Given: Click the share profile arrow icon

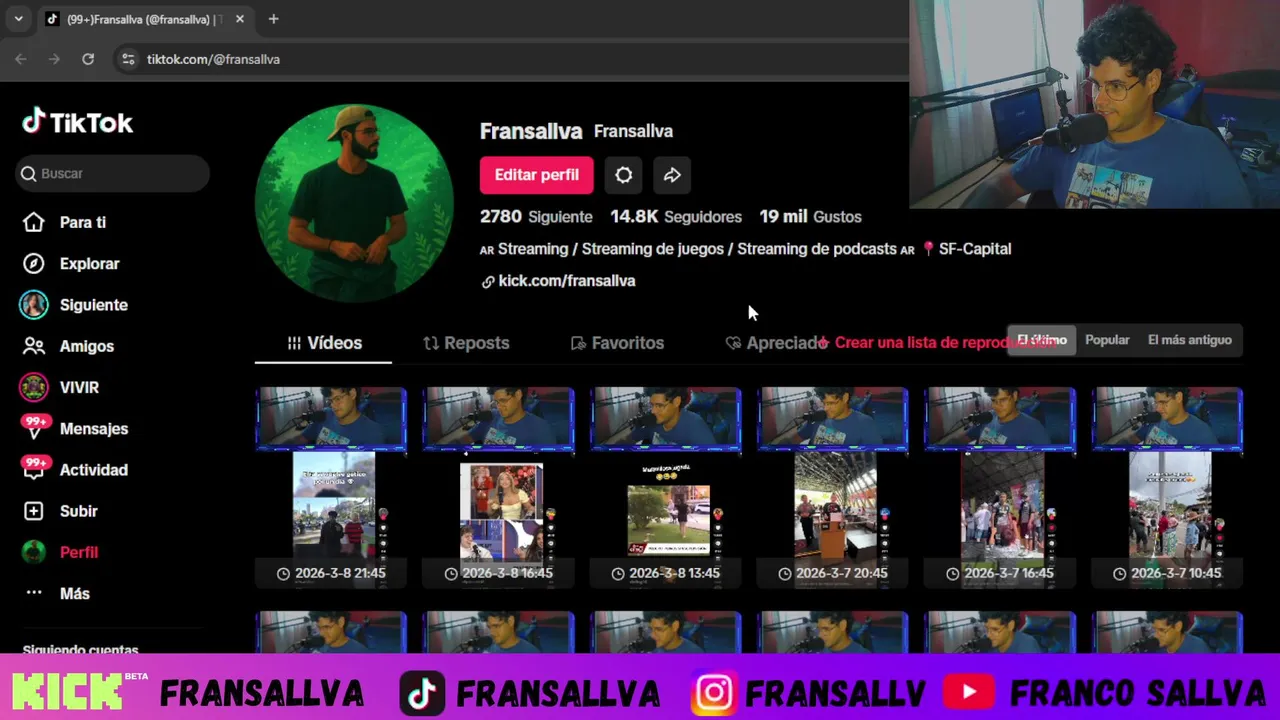Looking at the screenshot, I should 672,175.
